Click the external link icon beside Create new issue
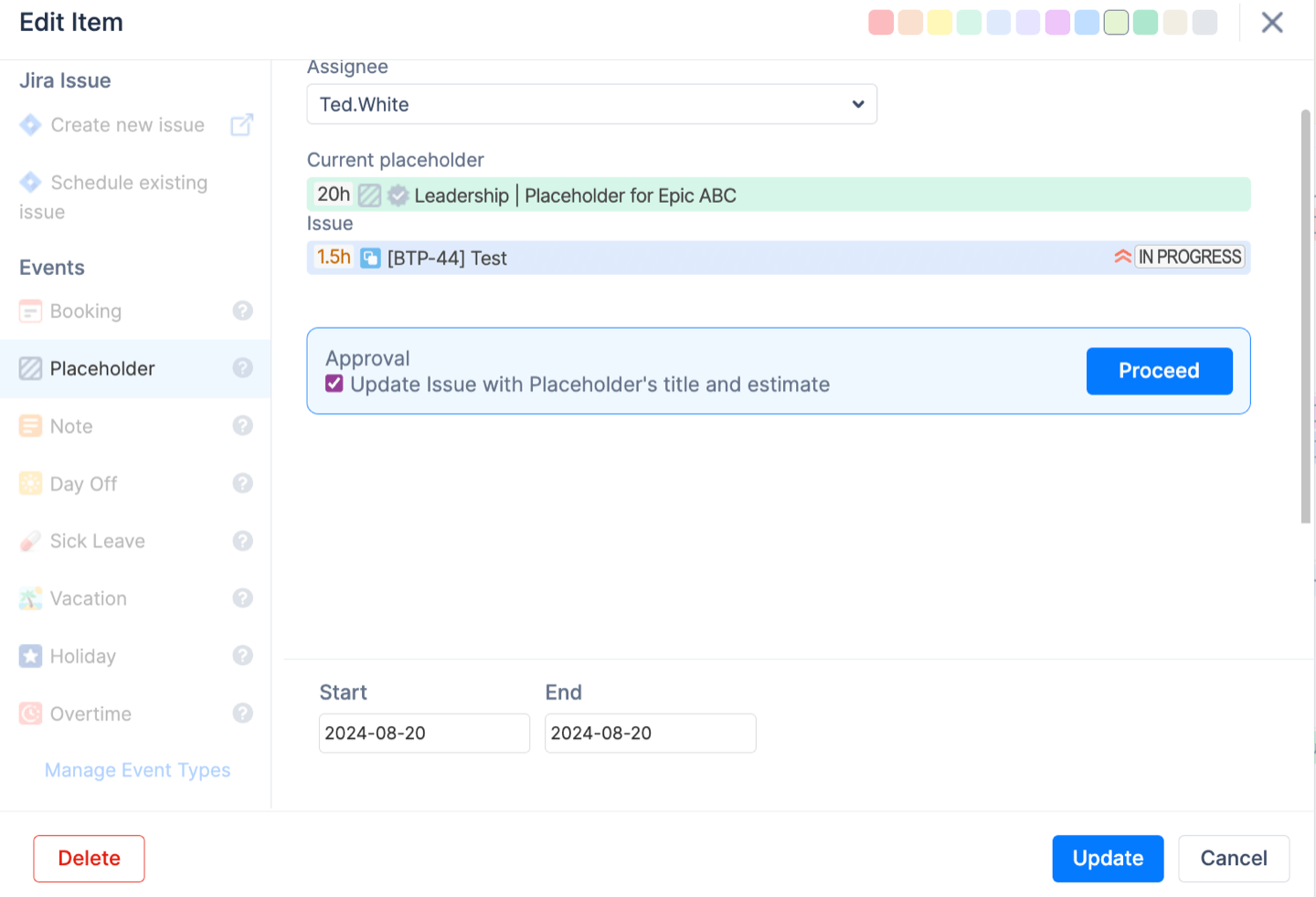This screenshot has width=1316, height=897. tap(241, 125)
